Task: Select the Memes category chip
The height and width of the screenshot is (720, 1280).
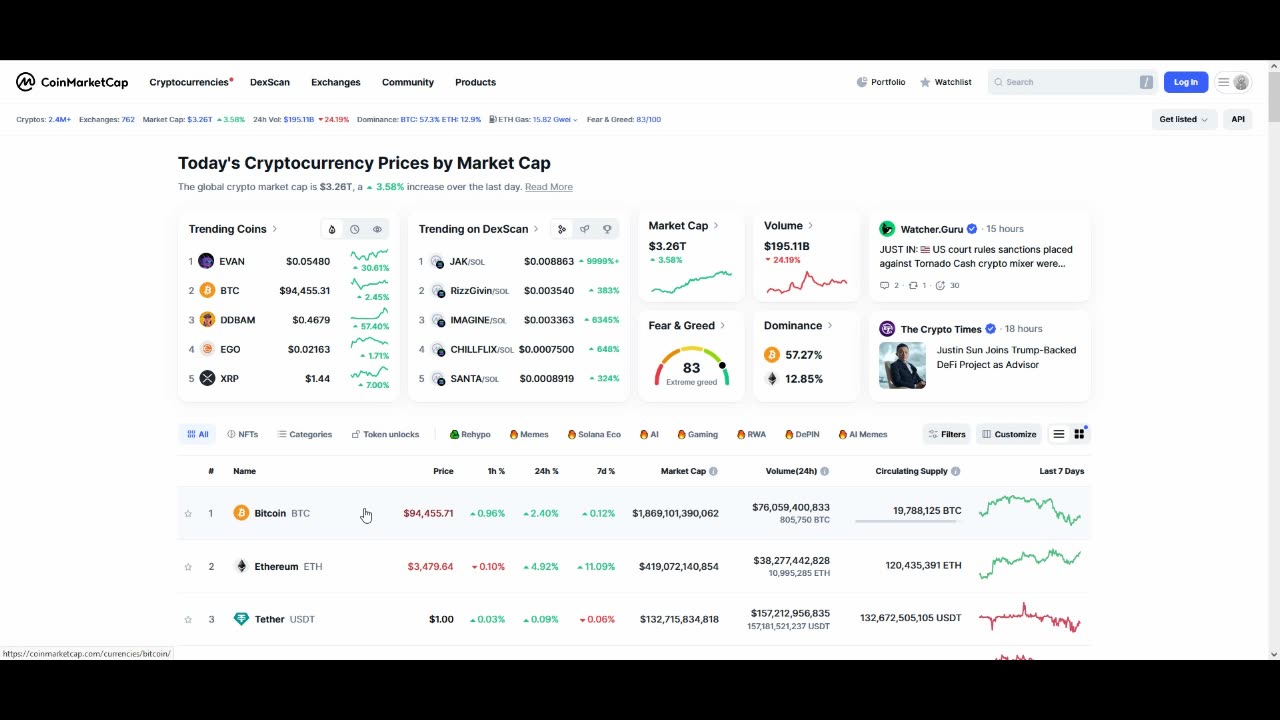Action: (529, 434)
